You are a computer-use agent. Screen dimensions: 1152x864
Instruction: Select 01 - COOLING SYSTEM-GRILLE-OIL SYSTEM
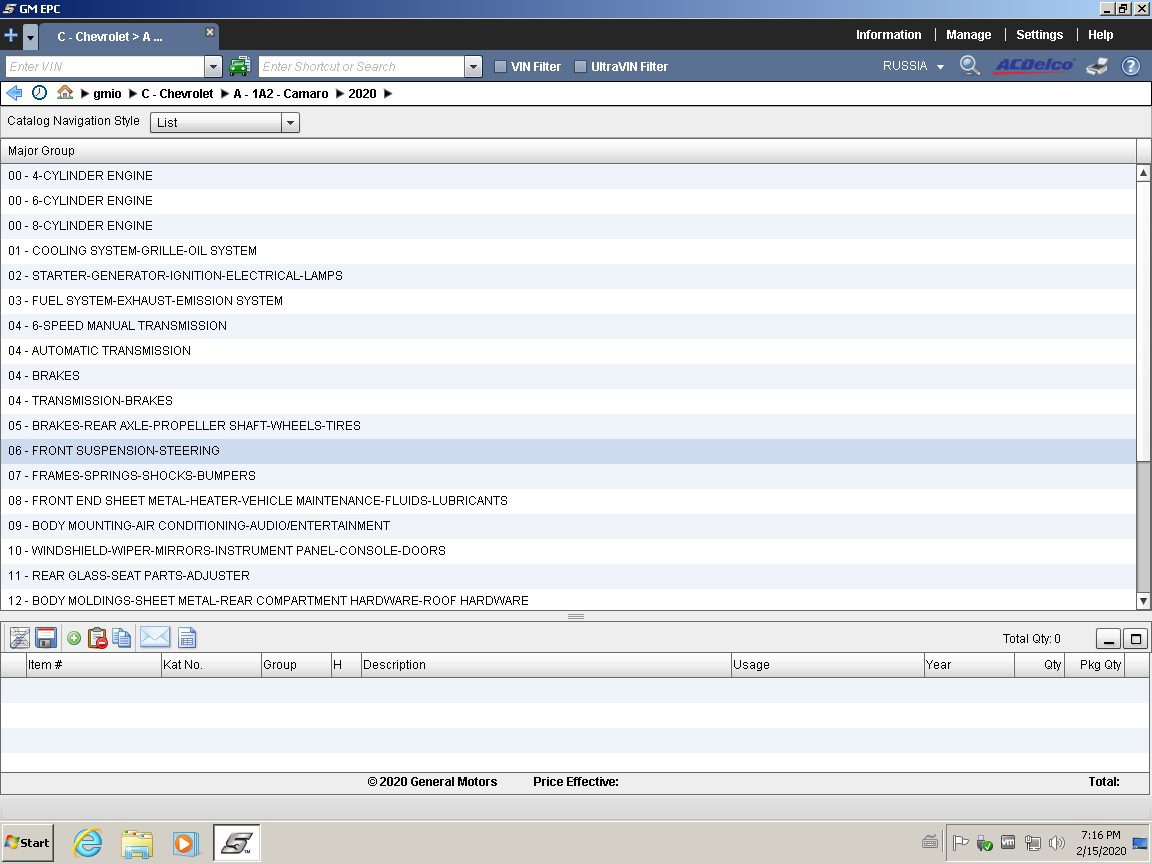[568, 251]
